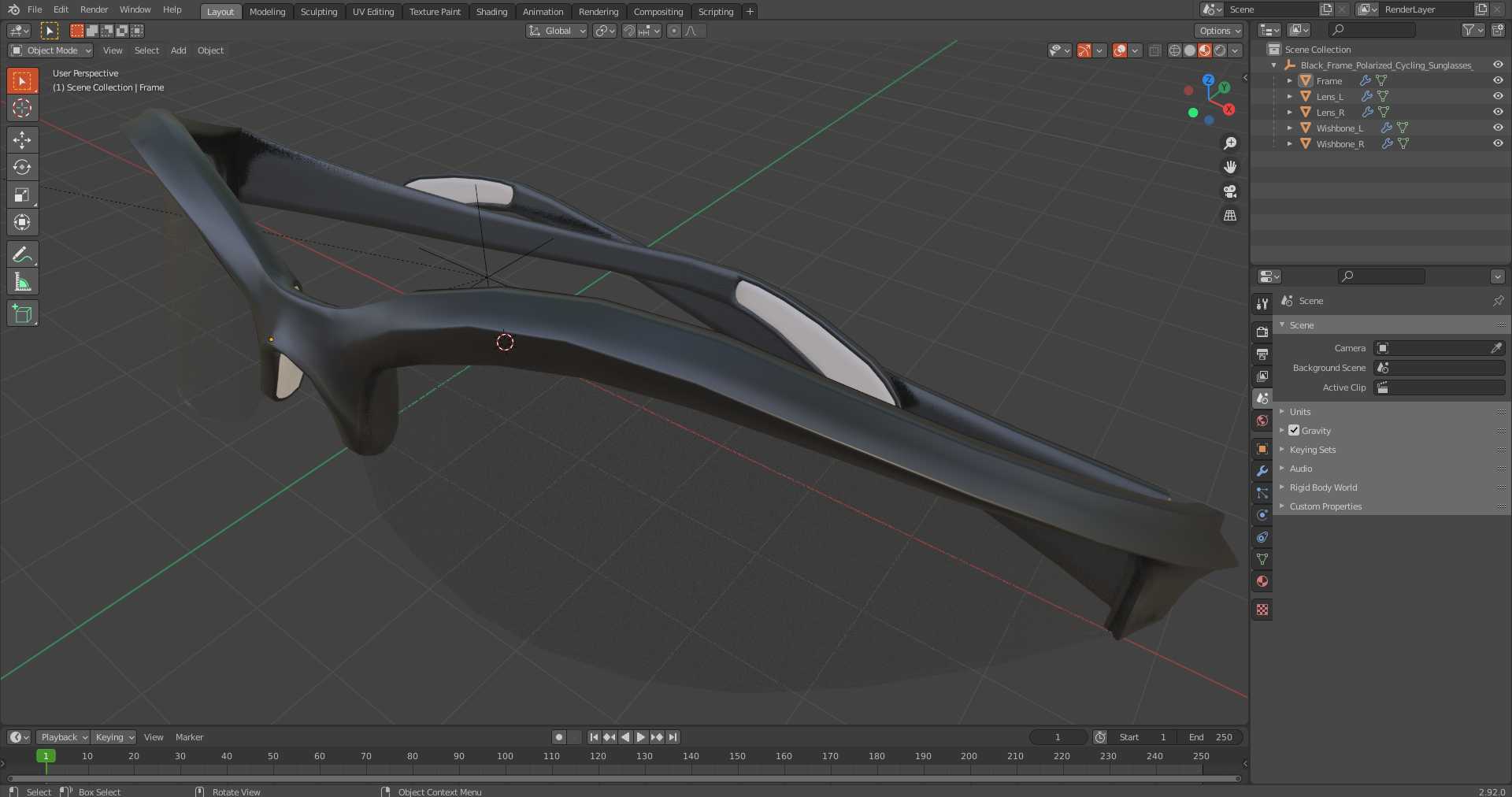Uncheck the Gravity checkbox

pyautogui.click(x=1294, y=430)
